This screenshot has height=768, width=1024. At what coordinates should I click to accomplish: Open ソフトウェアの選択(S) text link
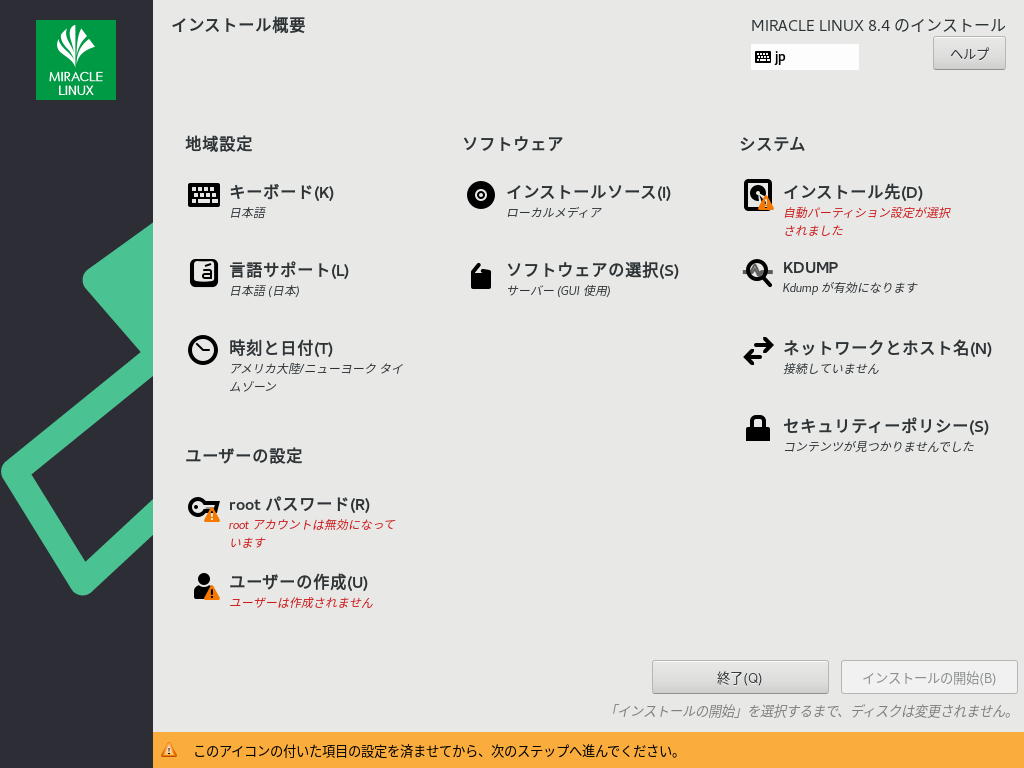(x=592, y=270)
